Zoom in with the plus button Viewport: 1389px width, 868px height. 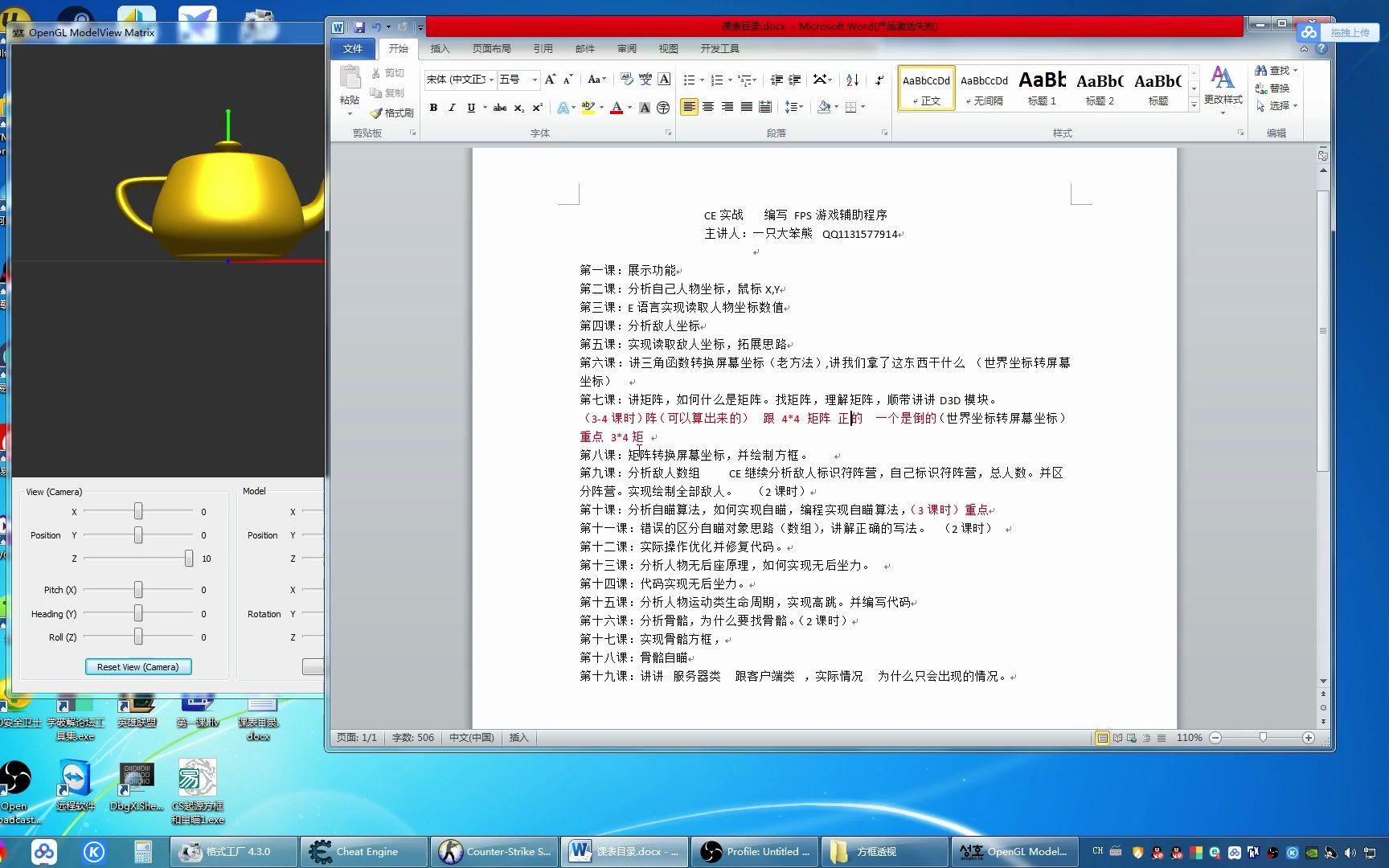(x=1309, y=738)
